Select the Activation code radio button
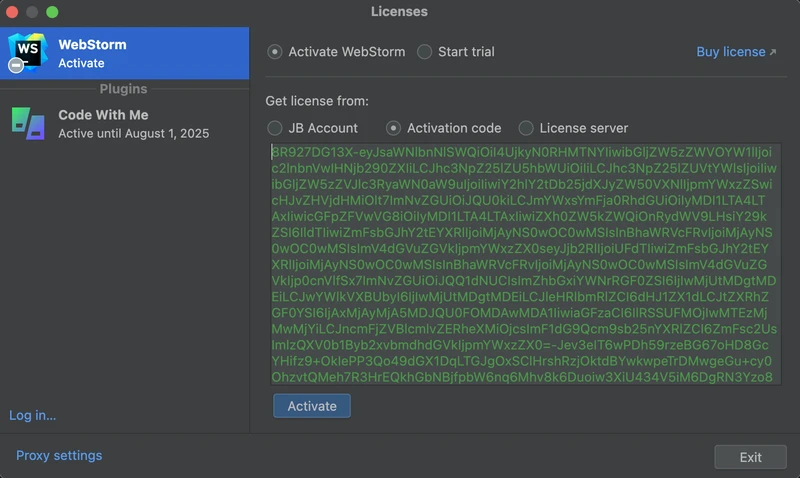 (x=394, y=128)
